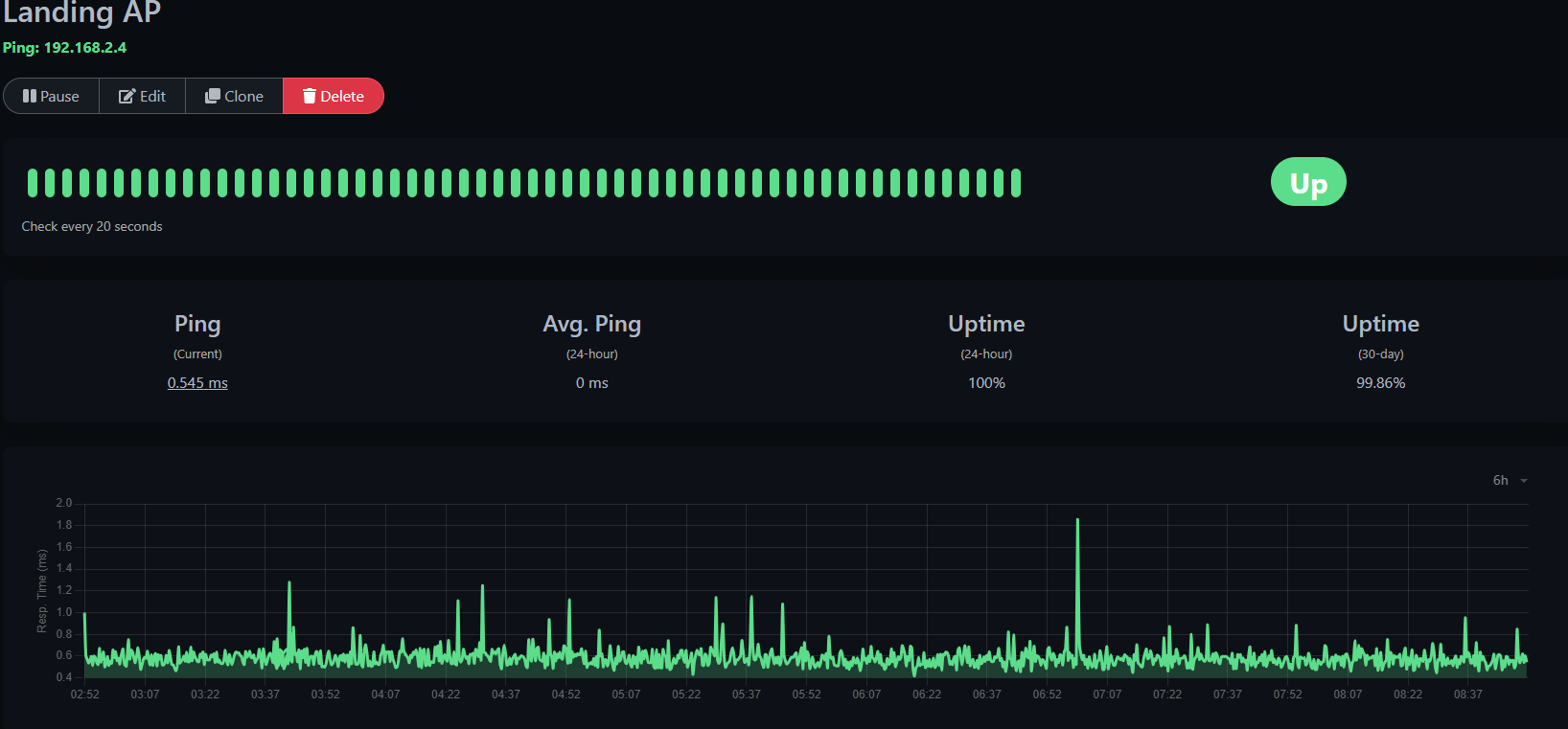Screen dimensions: 1568x729
Task: Clone this monitor
Action: click(234, 96)
